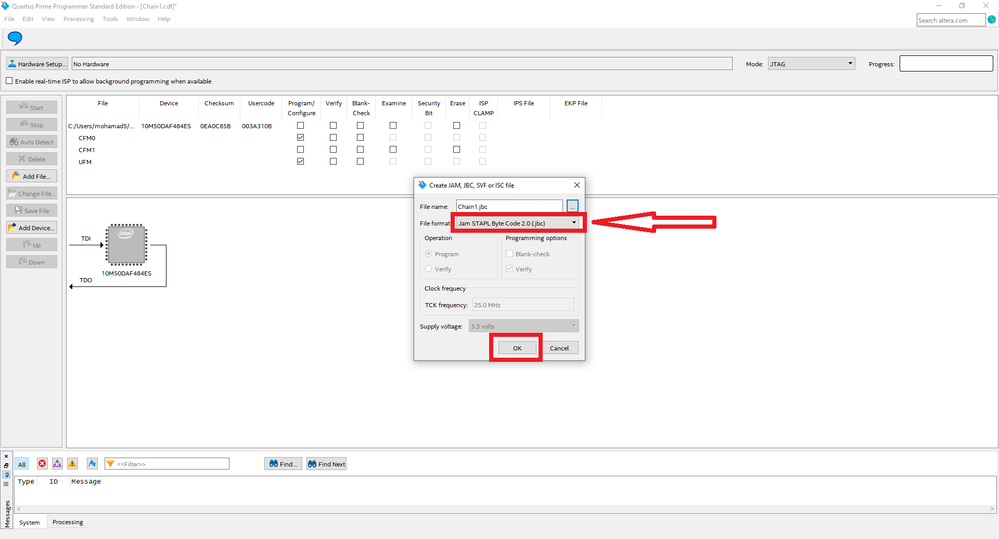Screen dimensions: 999x539
Task: Toggle Program/Configure for UFM
Action: pos(301,162)
